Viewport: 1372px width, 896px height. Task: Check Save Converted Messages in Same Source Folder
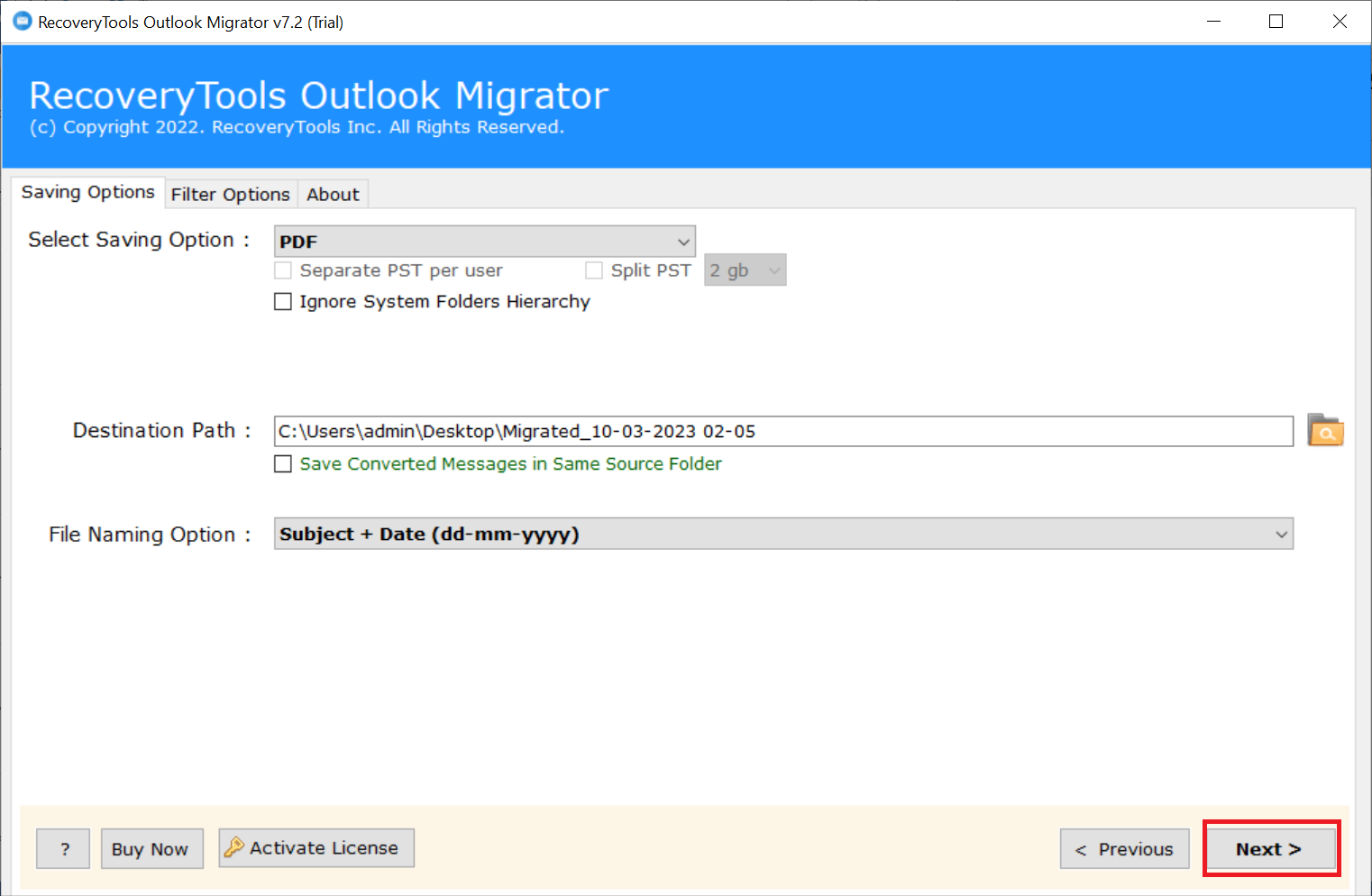(283, 464)
